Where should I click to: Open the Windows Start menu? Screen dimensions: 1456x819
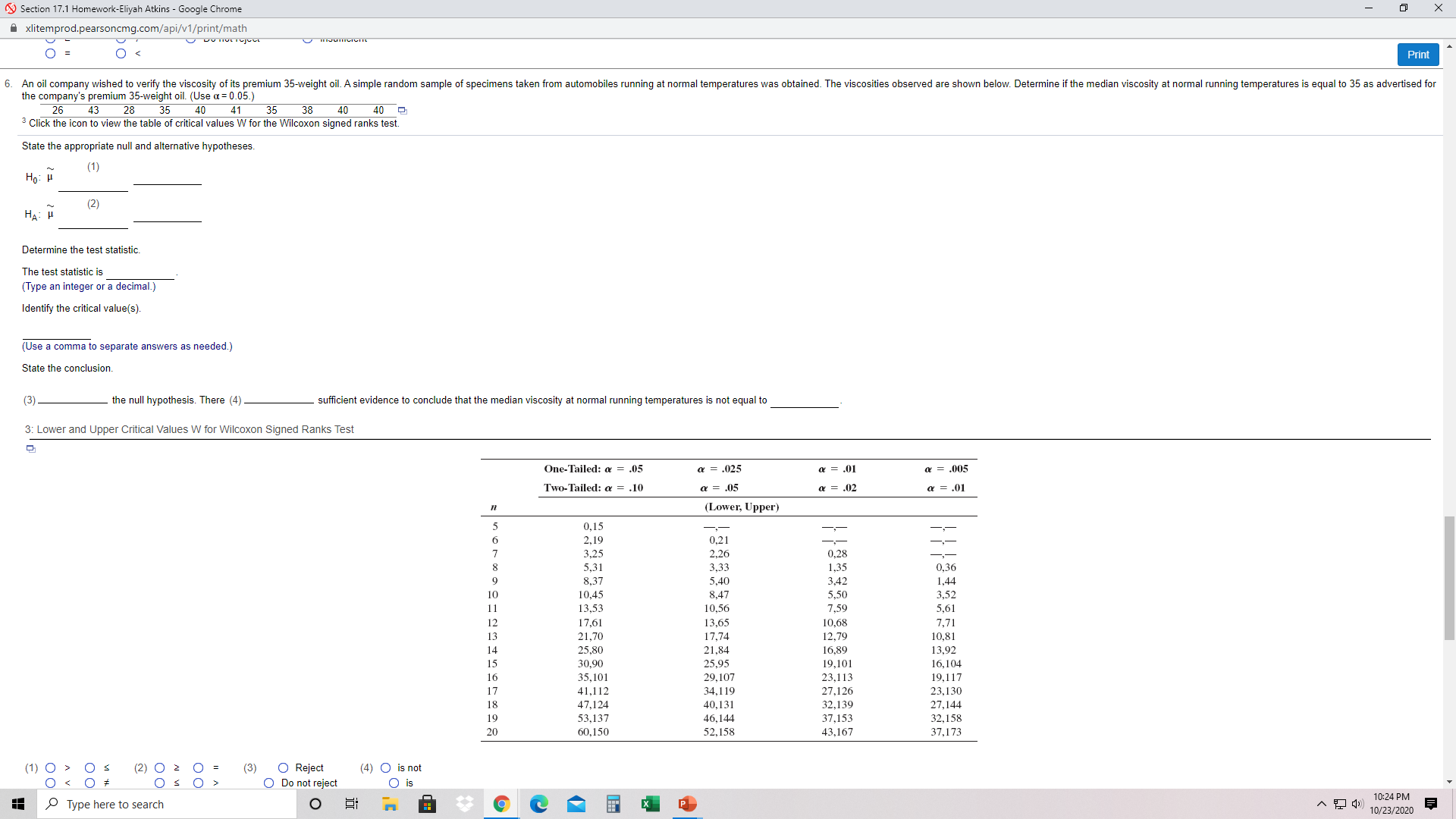point(18,804)
